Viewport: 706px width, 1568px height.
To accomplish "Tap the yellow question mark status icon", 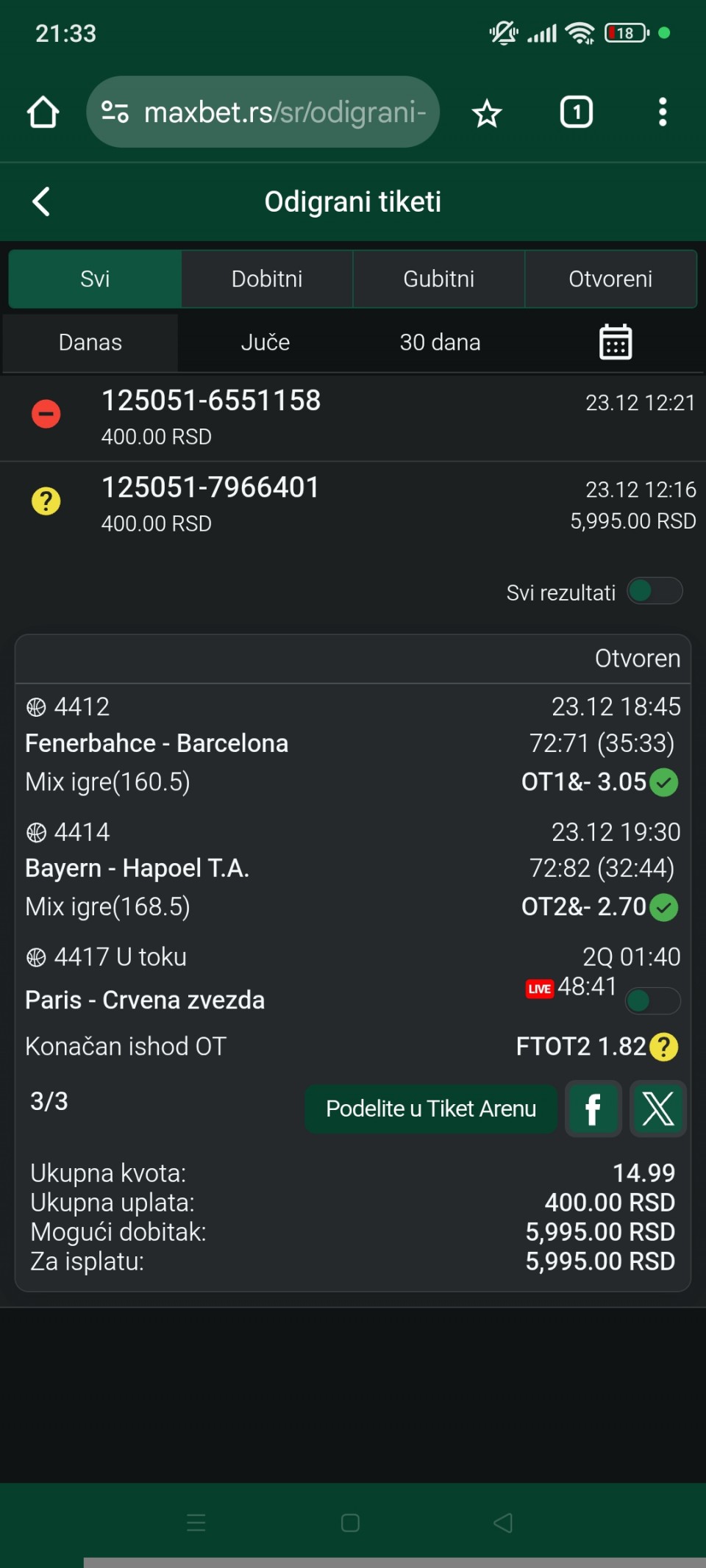I will [x=46, y=501].
